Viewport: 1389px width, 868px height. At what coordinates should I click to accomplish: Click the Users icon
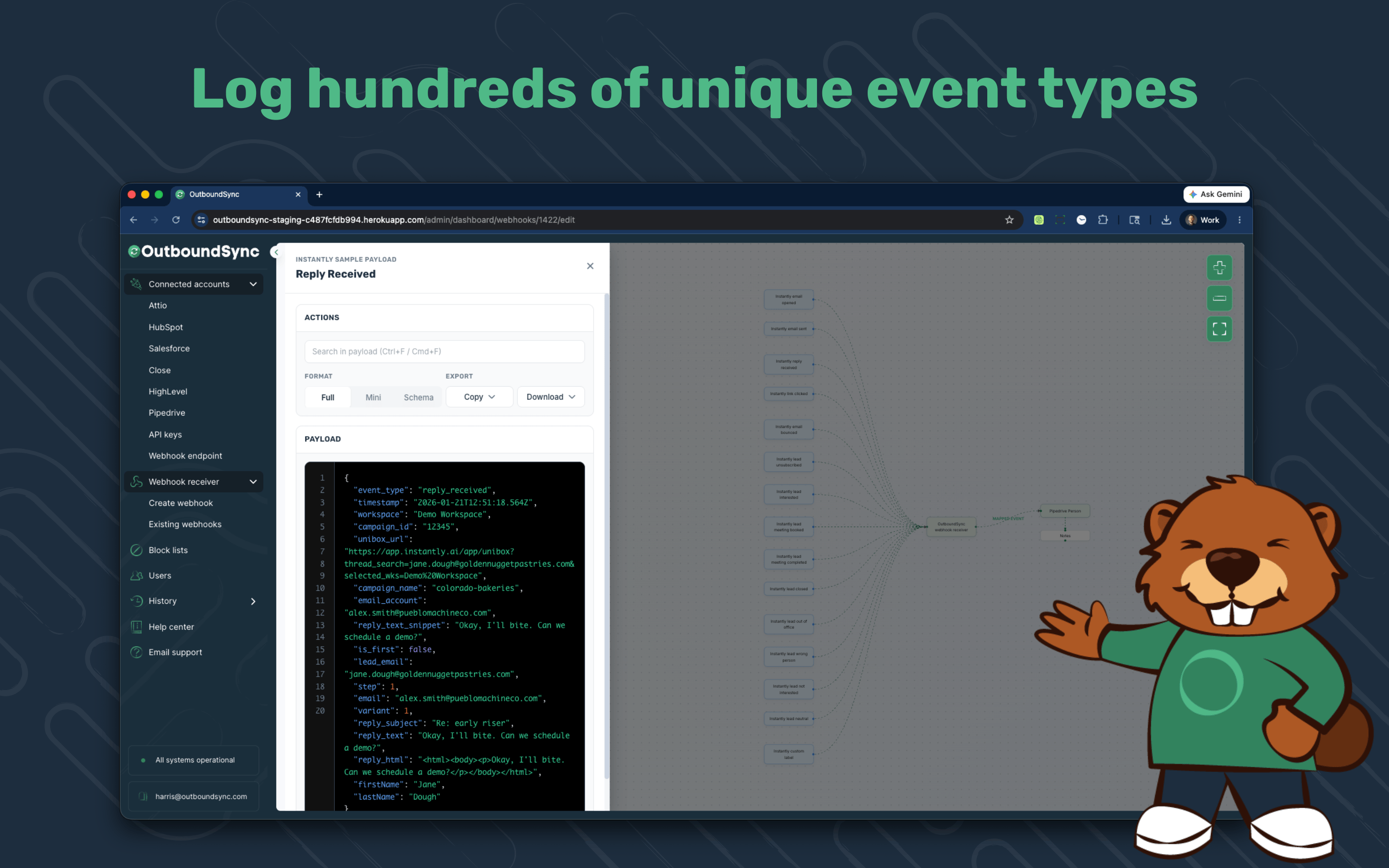[x=136, y=575]
